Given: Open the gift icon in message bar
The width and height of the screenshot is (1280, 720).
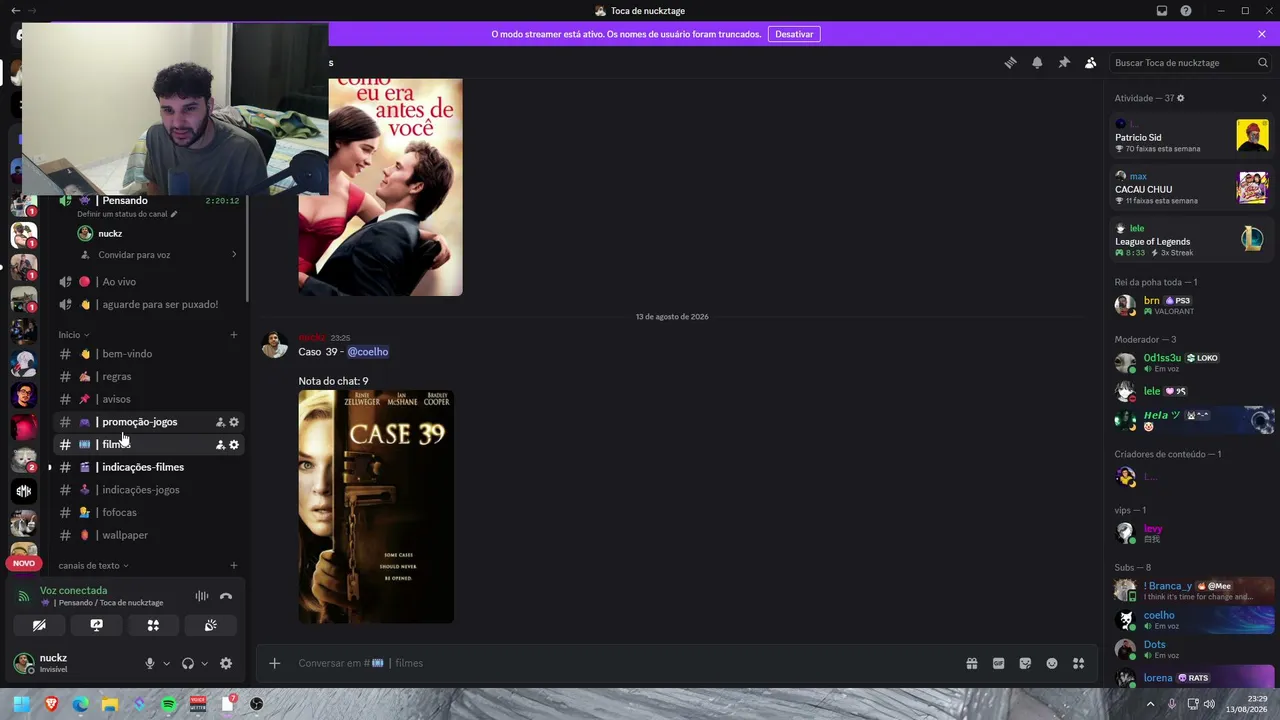Looking at the screenshot, I should pos(971,663).
